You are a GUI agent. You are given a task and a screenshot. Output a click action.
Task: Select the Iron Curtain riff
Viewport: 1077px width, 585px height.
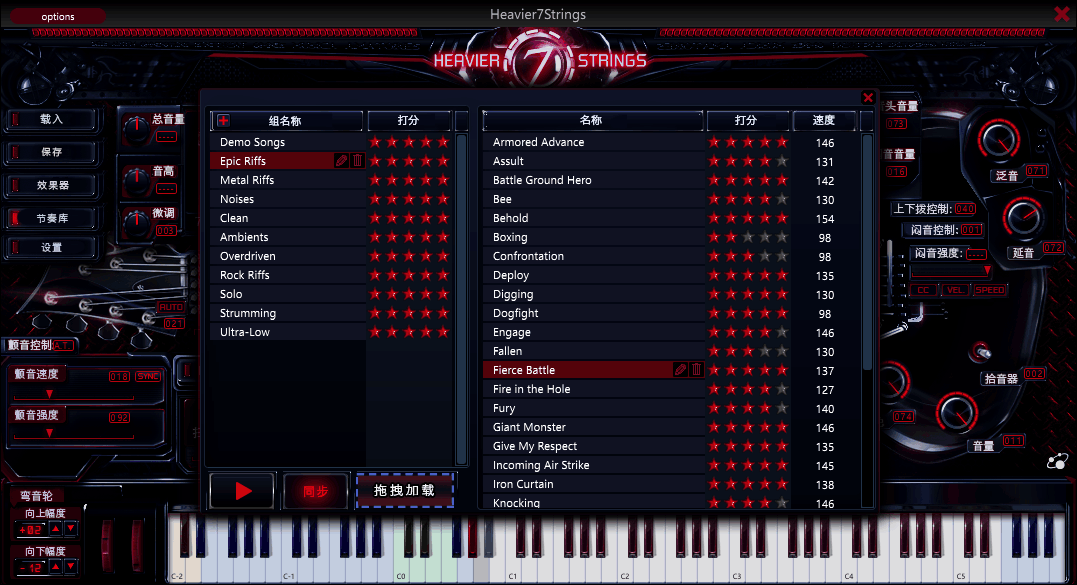click(594, 484)
